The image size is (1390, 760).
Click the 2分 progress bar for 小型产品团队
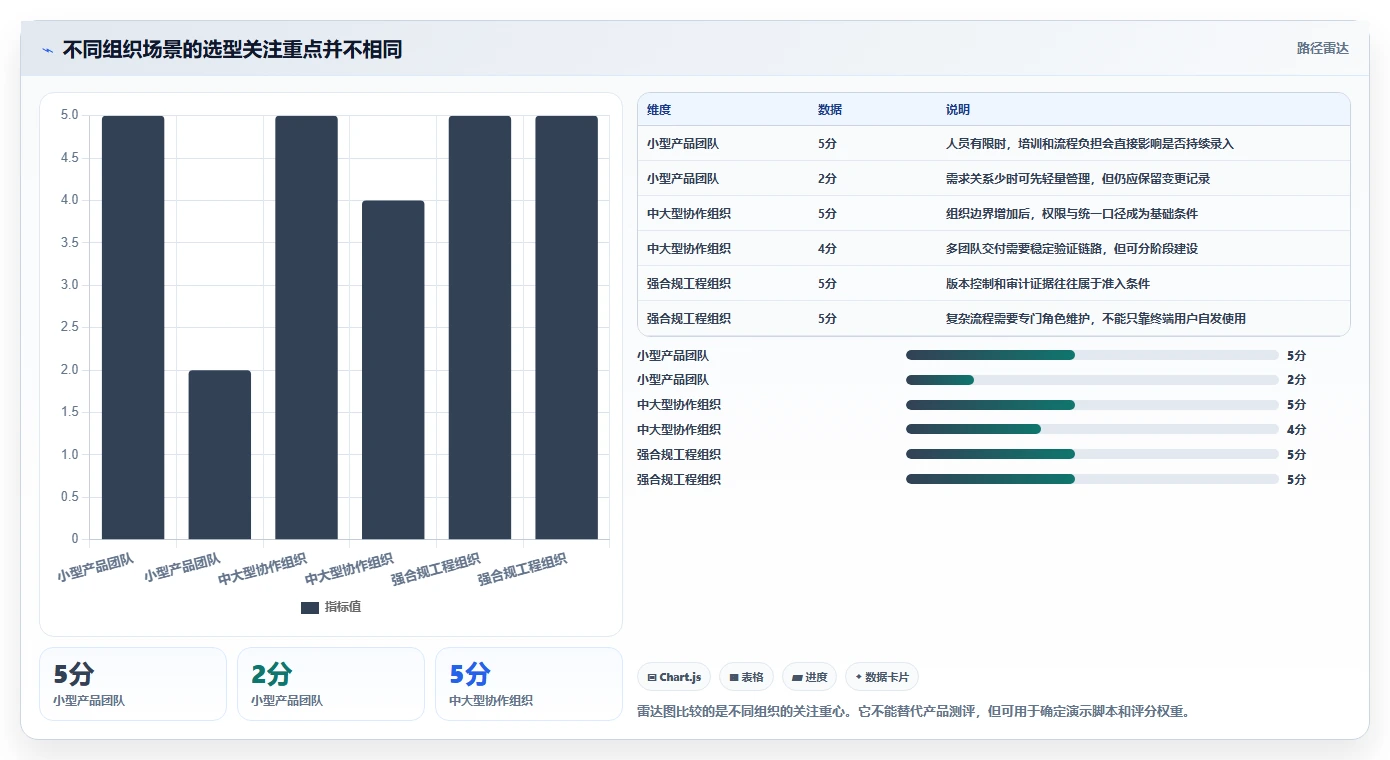click(1092, 380)
